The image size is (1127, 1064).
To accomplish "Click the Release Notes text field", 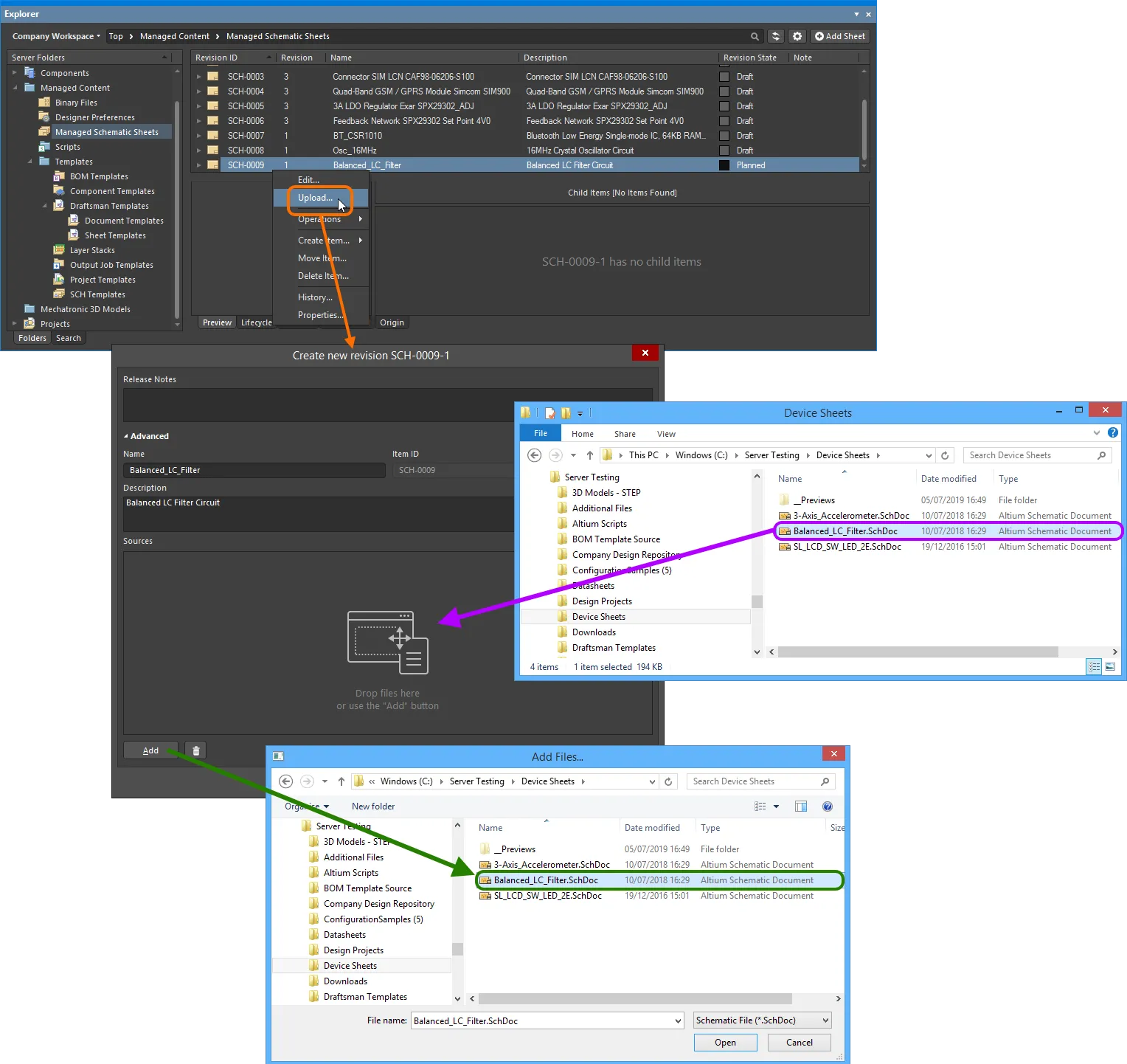I will [x=388, y=405].
